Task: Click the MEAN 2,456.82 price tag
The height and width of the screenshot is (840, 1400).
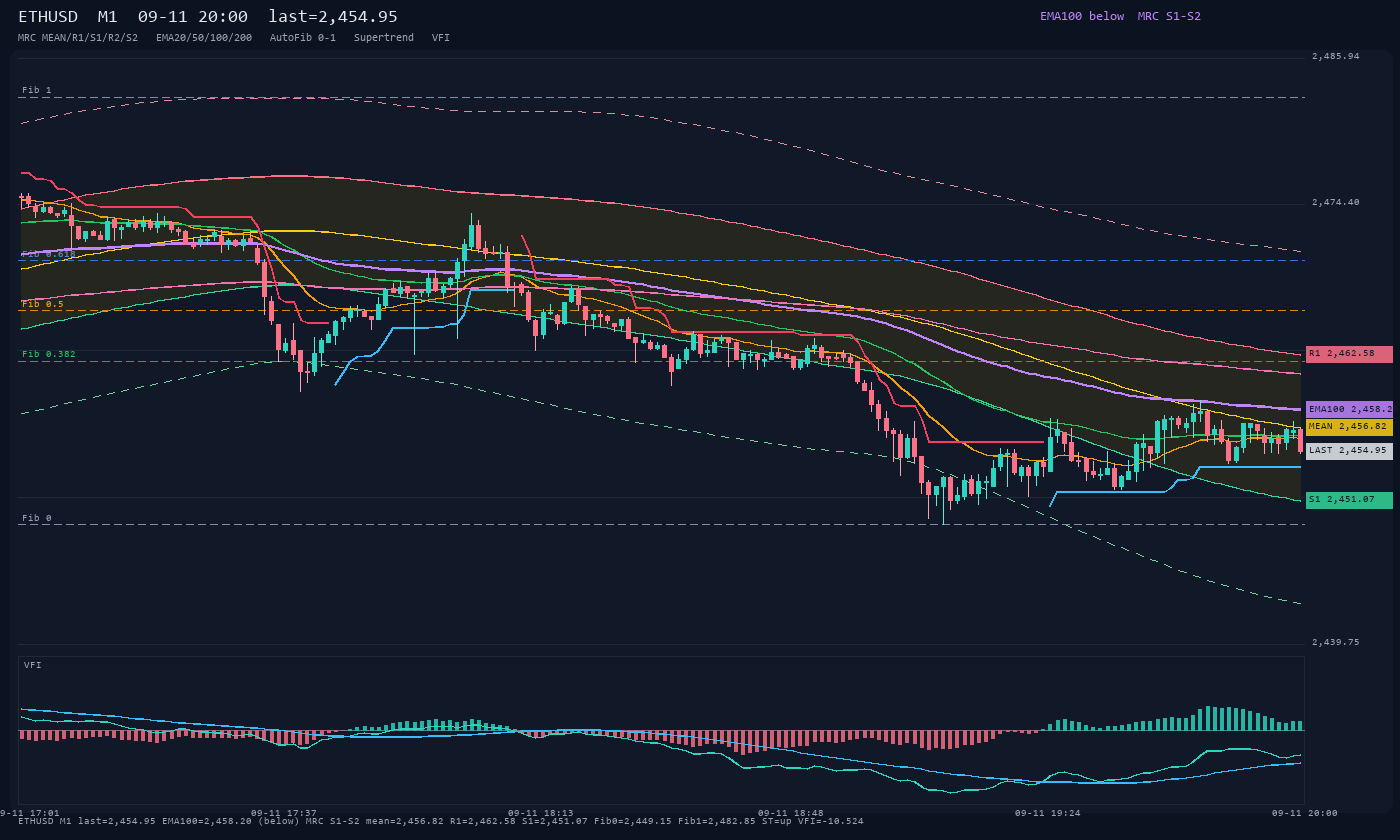Action: 1349,427
